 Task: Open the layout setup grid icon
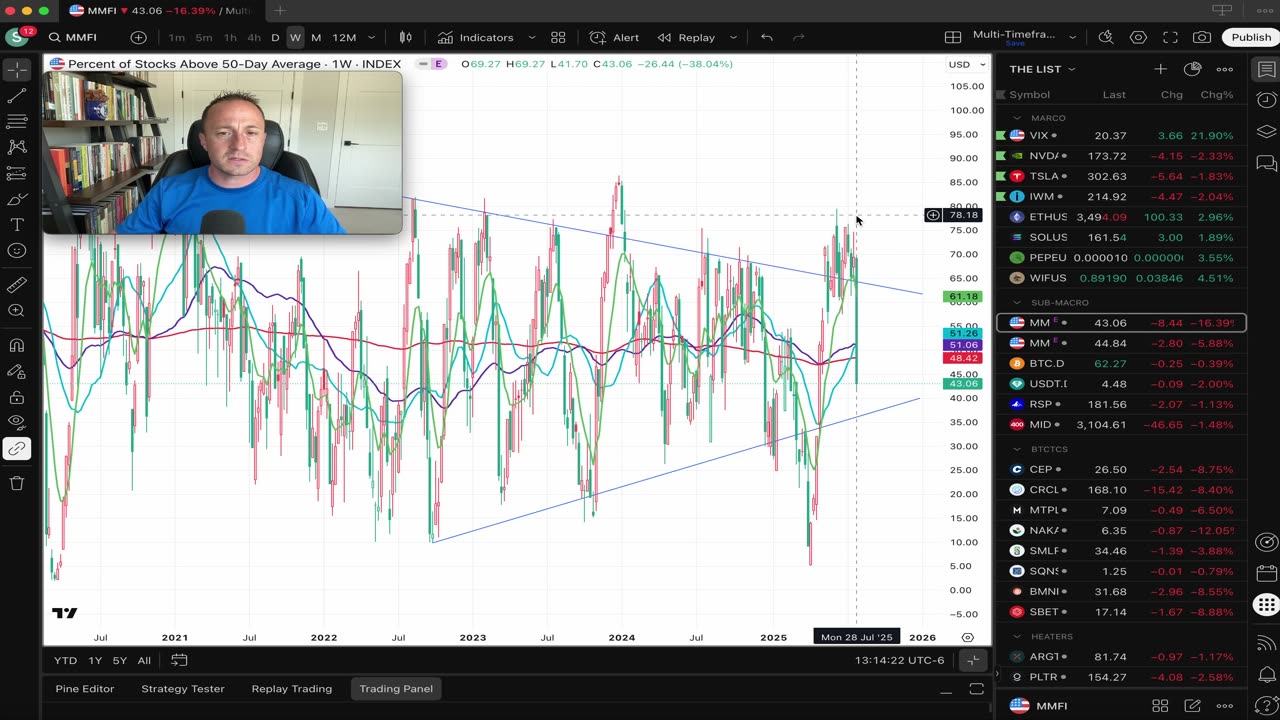953,37
